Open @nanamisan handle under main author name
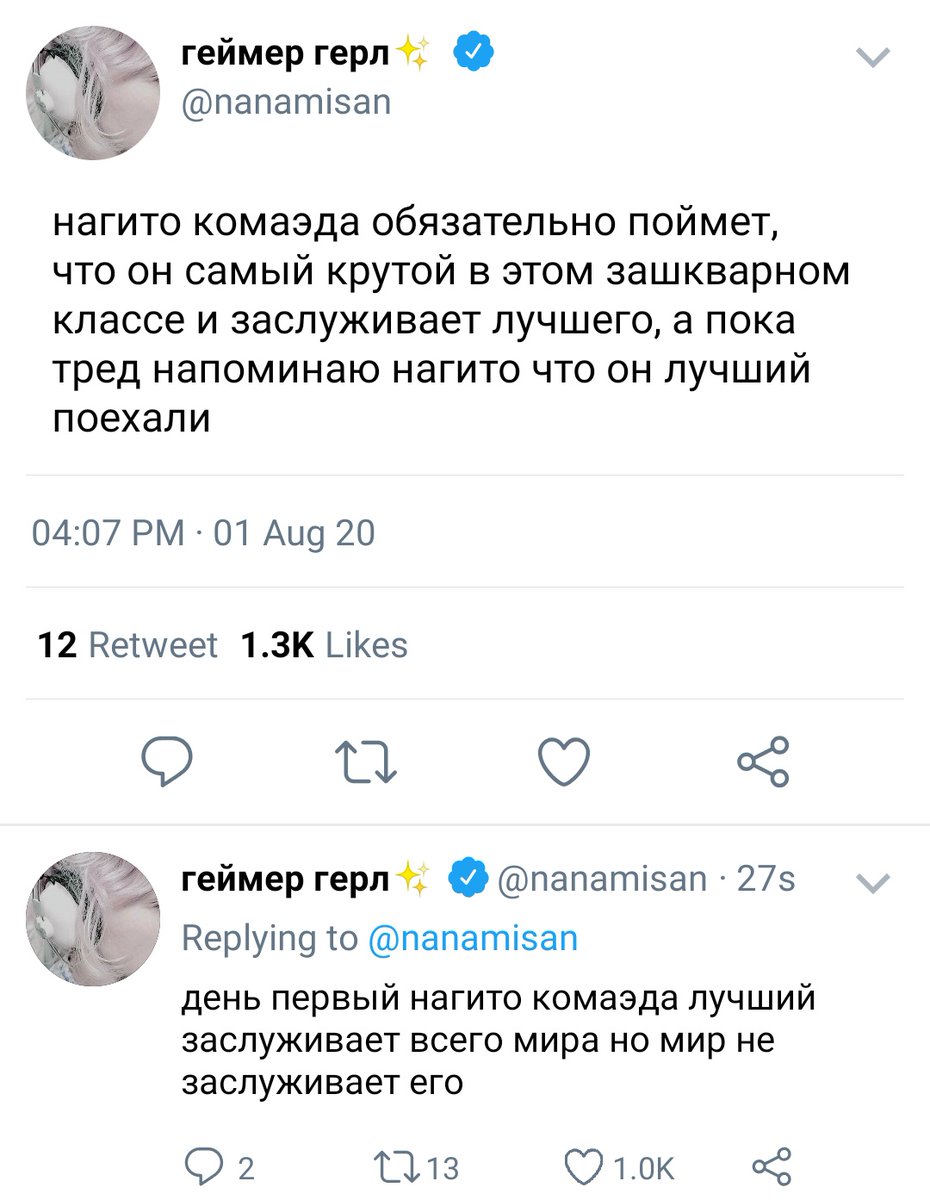The height and width of the screenshot is (1200, 930). click(x=286, y=101)
